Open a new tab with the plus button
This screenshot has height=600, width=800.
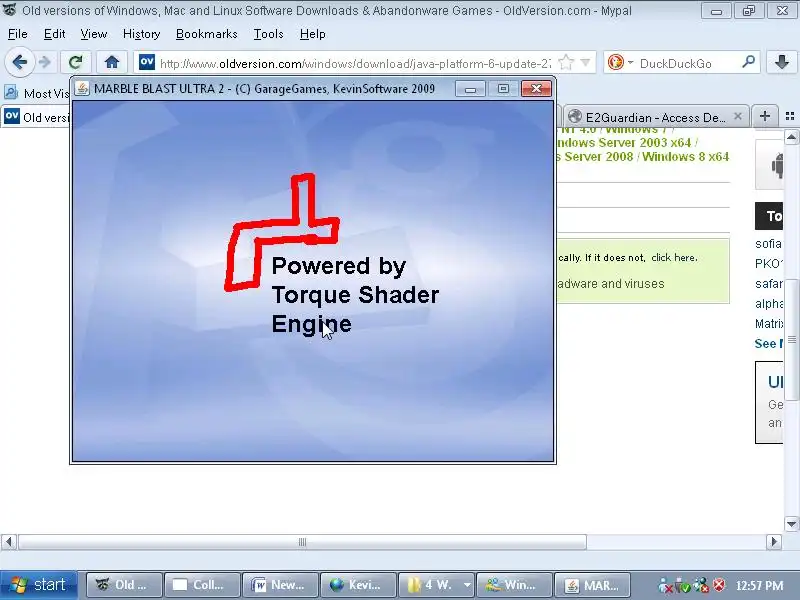[x=764, y=116]
